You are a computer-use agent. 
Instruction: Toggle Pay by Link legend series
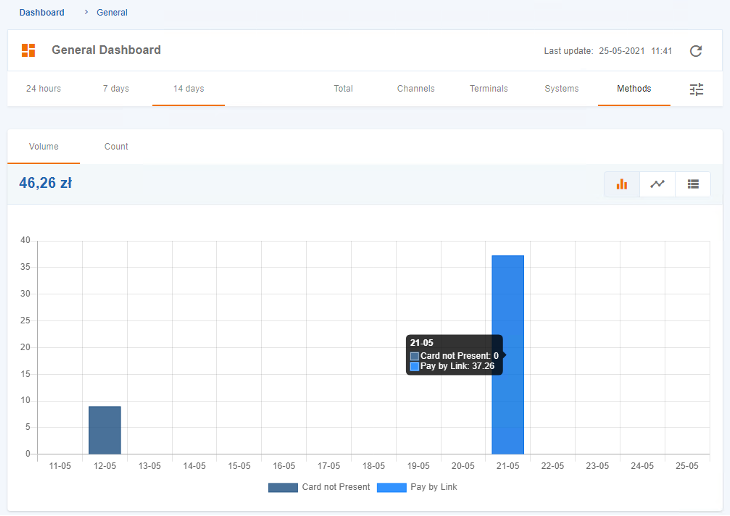pyautogui.click(x=419, y=487)
